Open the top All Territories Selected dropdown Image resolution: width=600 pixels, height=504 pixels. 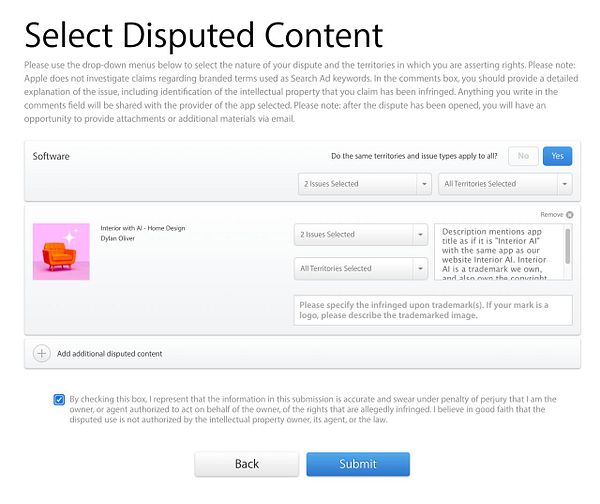(504, 184)
